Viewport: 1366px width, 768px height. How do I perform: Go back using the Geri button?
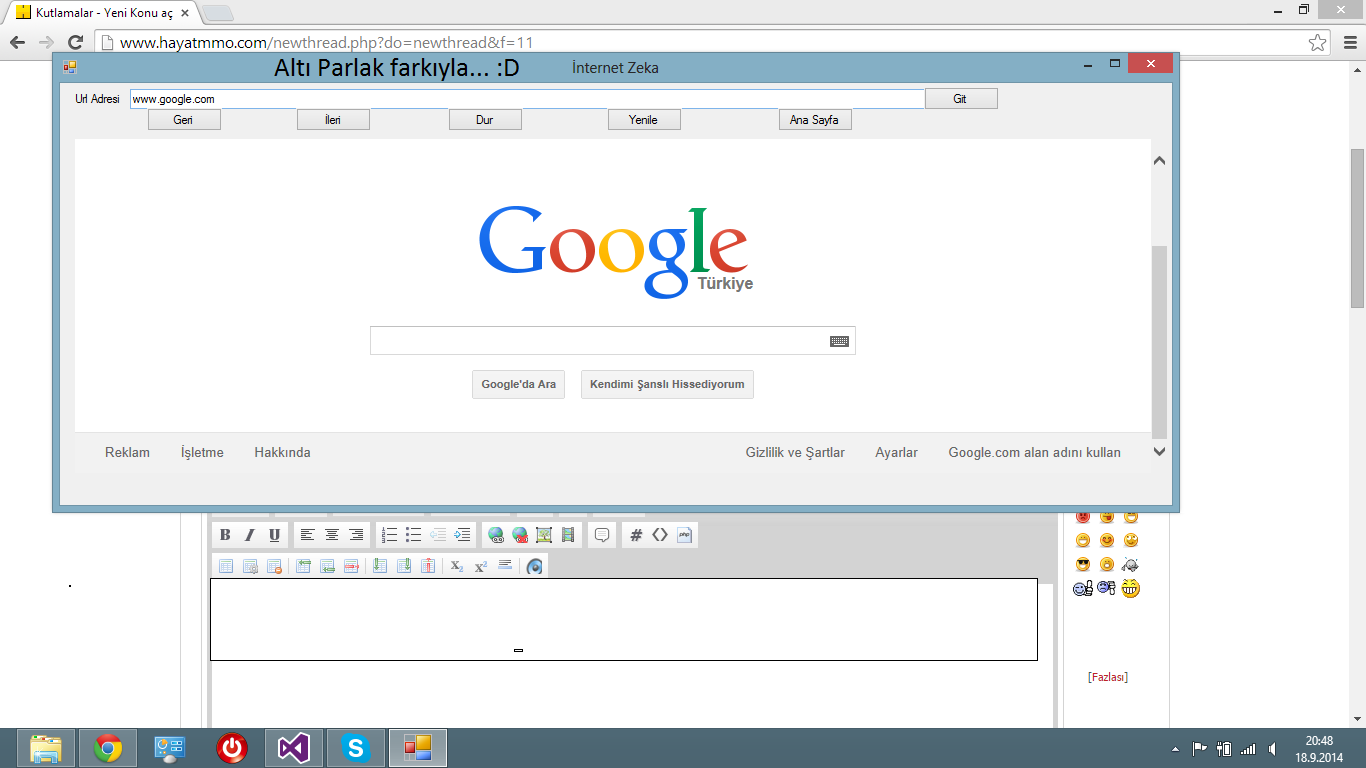tap(184, 120)
